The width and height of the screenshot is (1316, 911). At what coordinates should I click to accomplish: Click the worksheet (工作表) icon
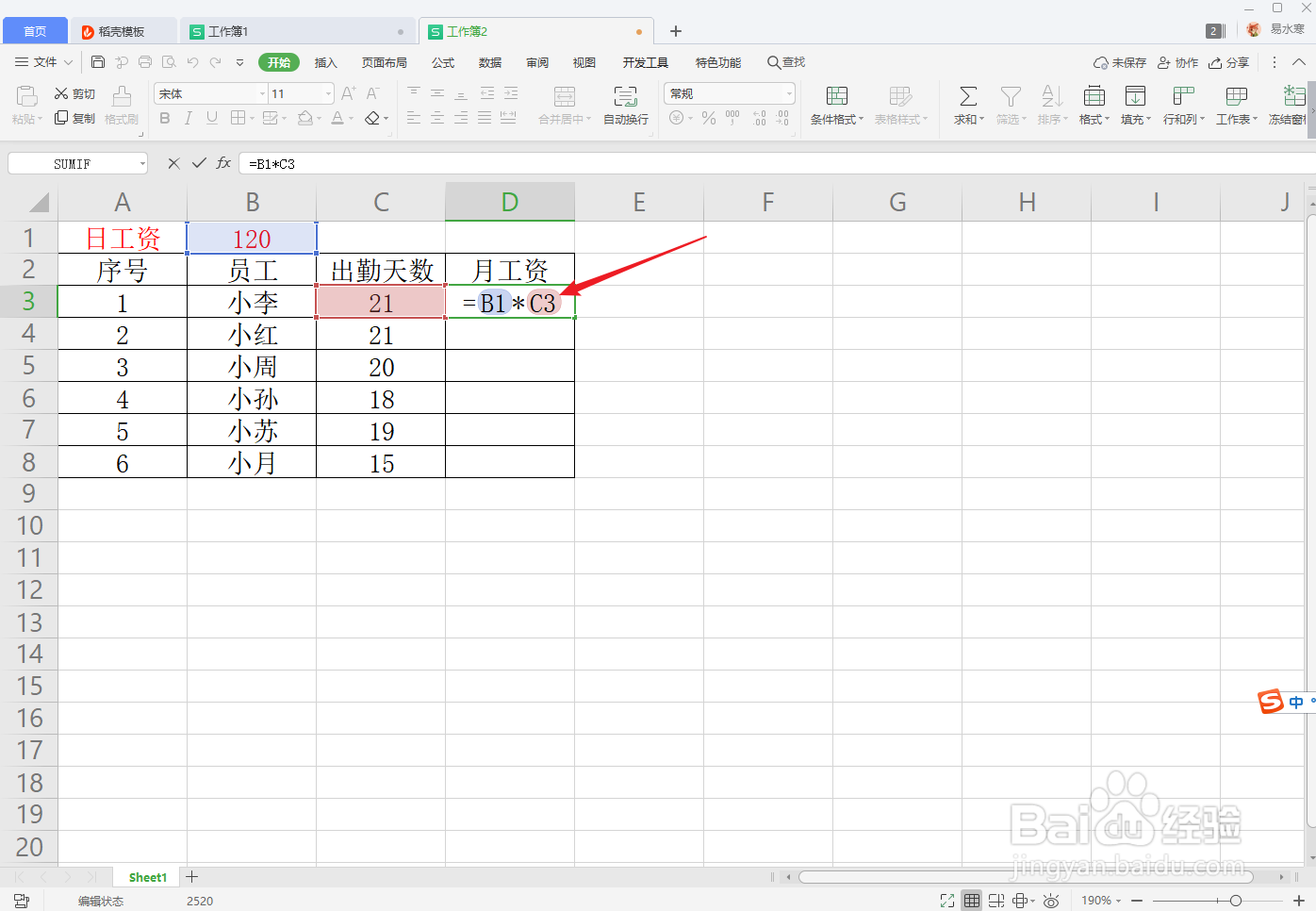pyautogui.click(x=1236, y=96)
